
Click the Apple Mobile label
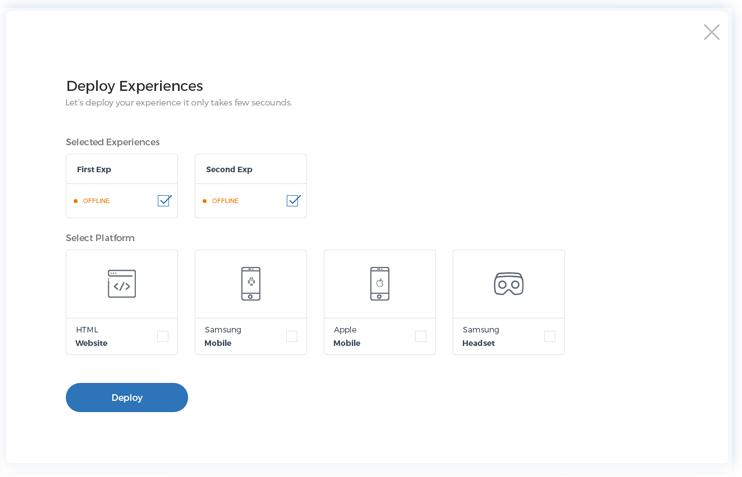347,336
